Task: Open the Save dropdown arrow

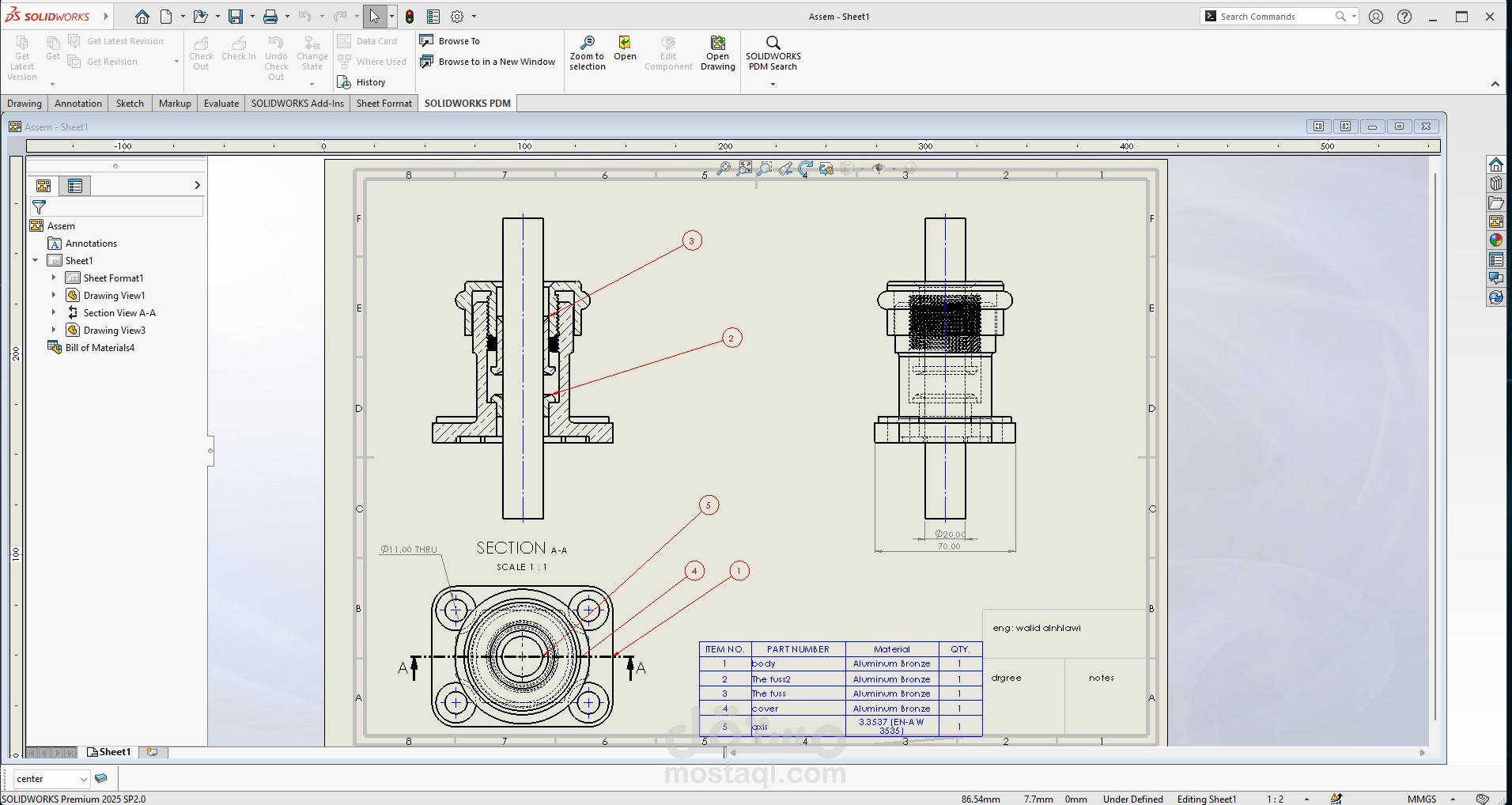Action: click(x=252, y=16)
